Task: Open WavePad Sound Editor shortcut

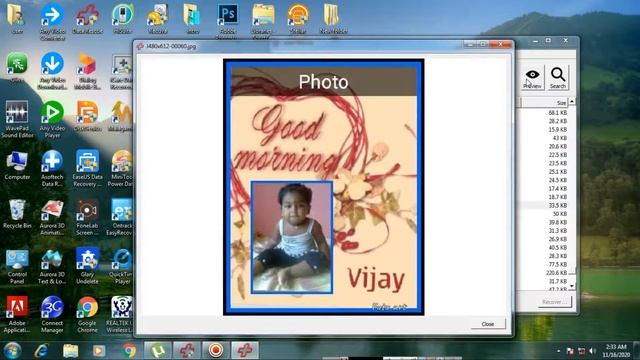Action: 17,118
